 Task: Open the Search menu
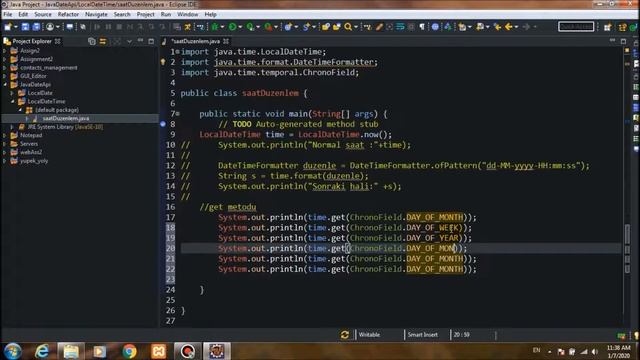click(122, 14)
